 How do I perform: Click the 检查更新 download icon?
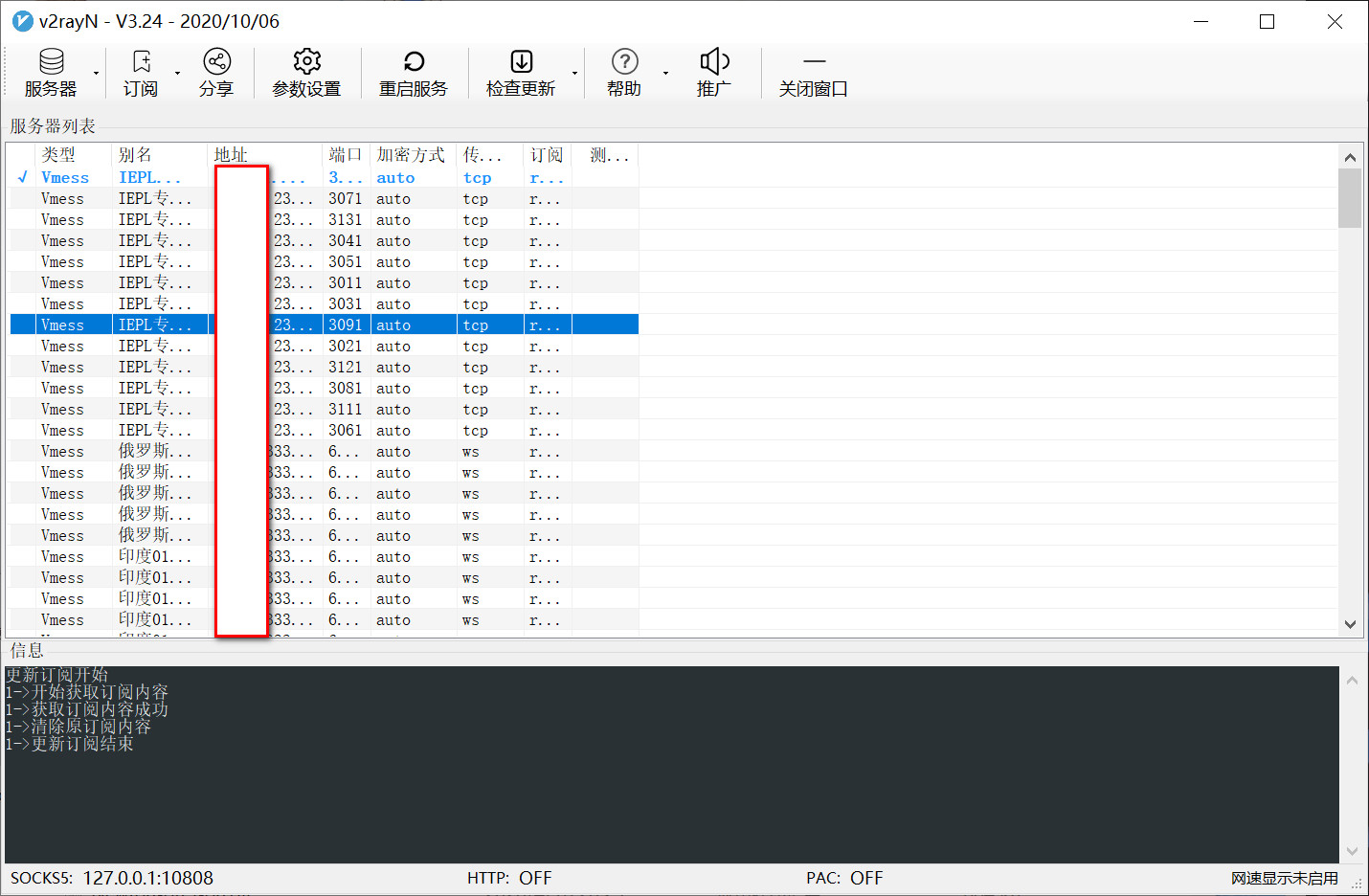521,62
